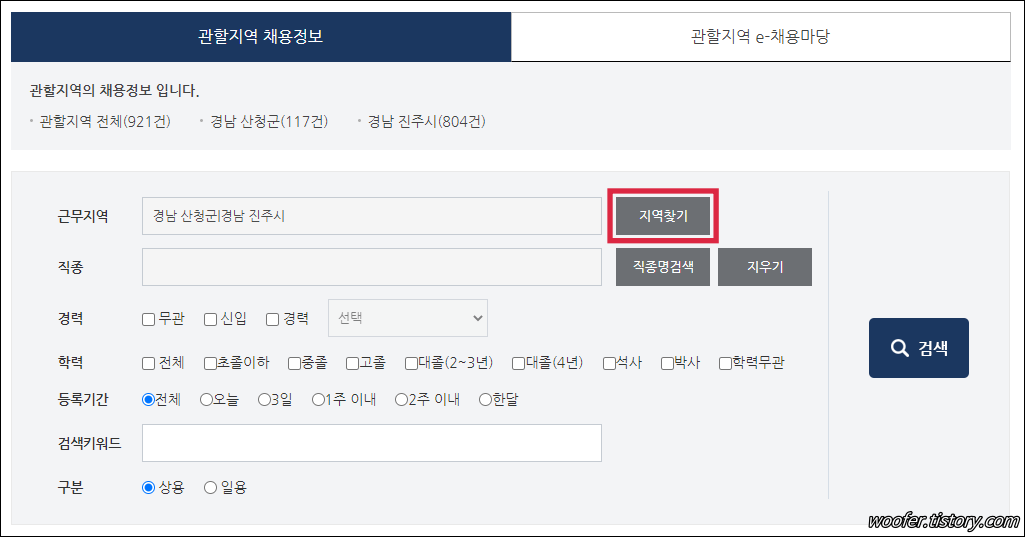Select the 한달 radio button
This screenshot has height=537, width=1025.
tap(485, 400)
